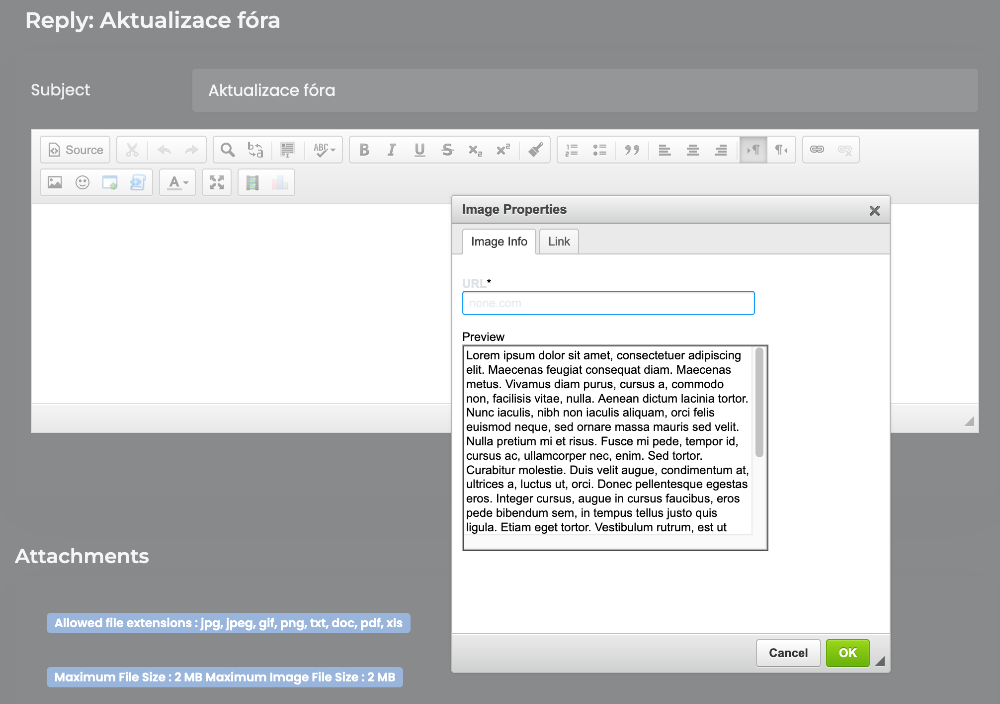Viewport: 1000px width, 704px height.
Task: Click Cancel in the Image Properties dialog
Action: (x=788, y=653)
